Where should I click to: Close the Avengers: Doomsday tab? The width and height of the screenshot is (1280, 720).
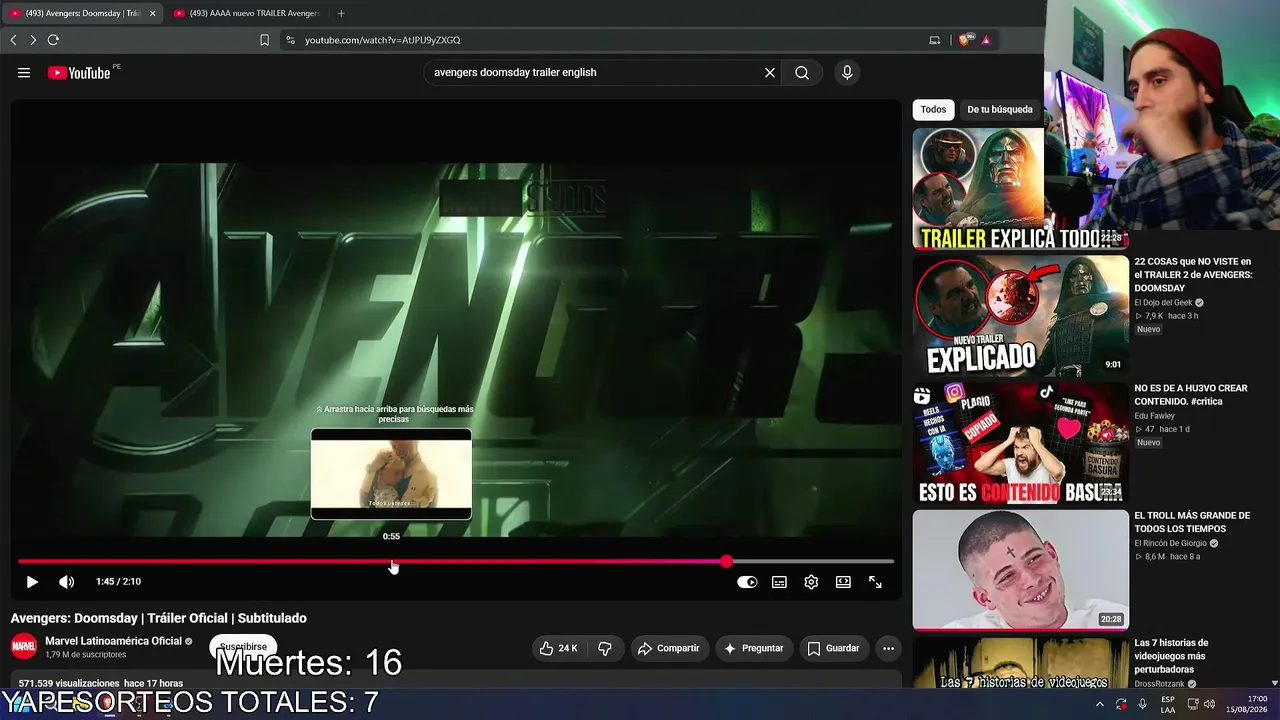153,13
